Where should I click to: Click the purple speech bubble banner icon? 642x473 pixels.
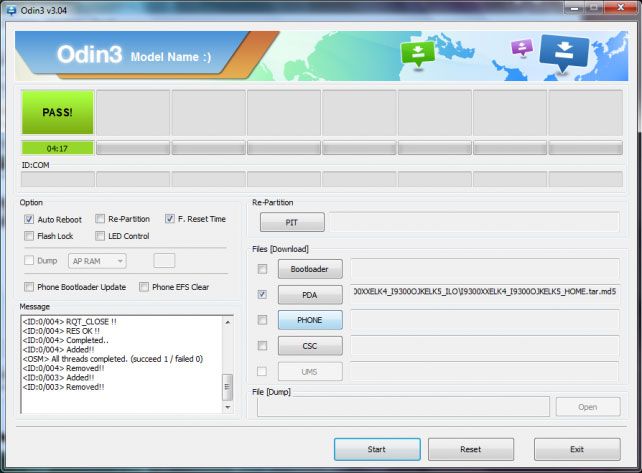pos(522,47)
